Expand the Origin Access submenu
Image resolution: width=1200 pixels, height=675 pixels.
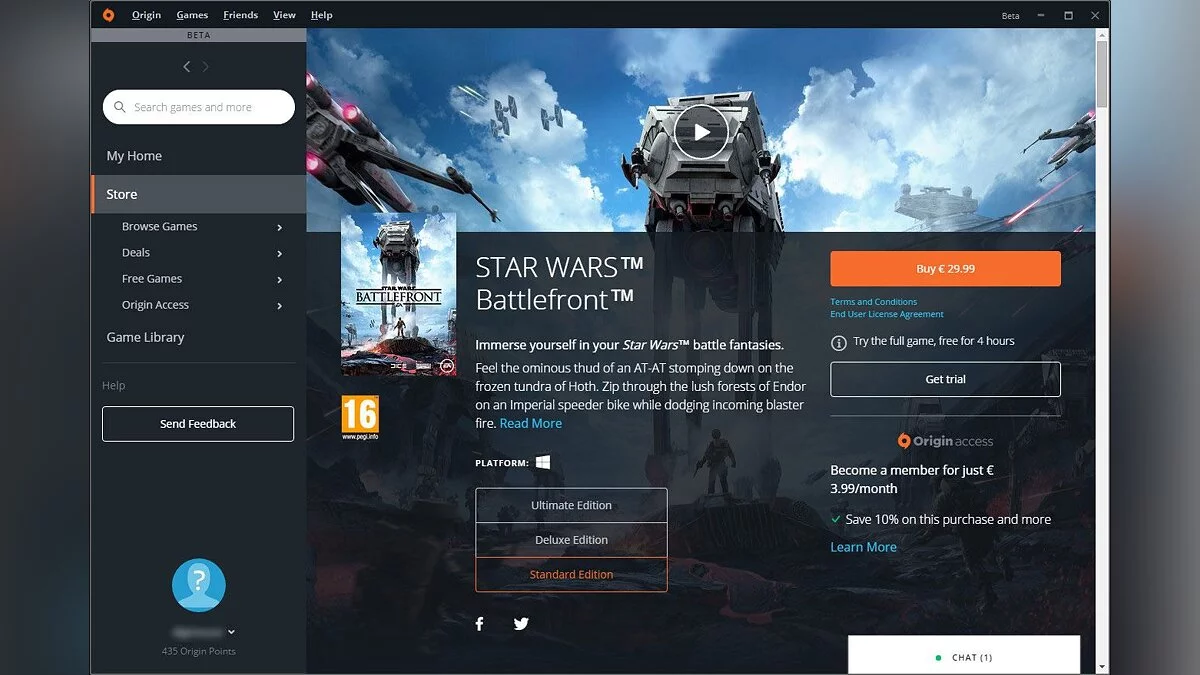[280, 305]
